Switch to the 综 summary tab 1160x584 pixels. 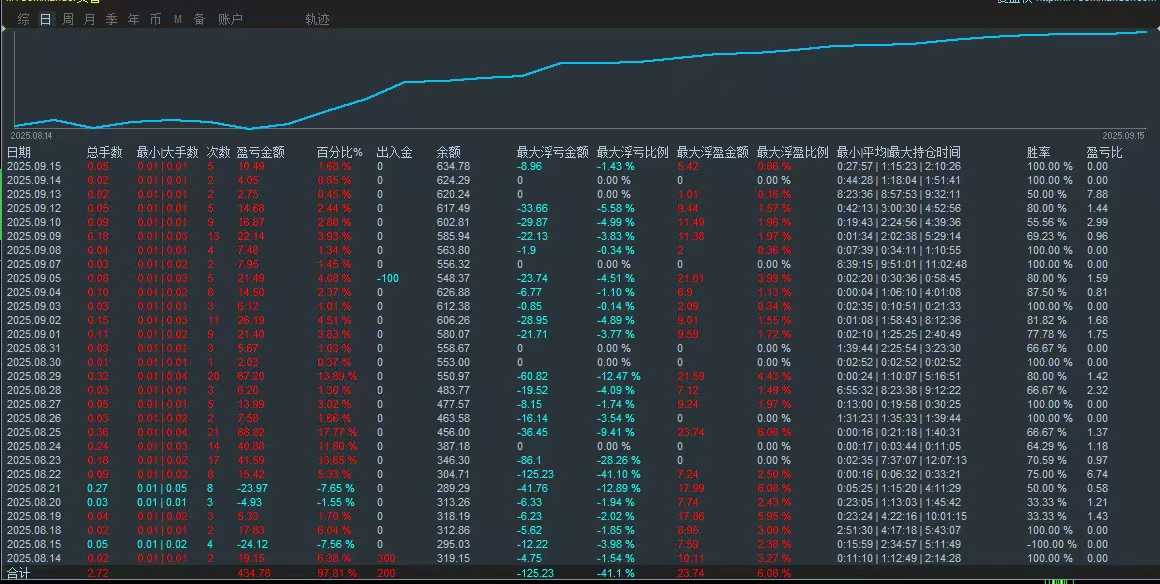coord(24,20)
